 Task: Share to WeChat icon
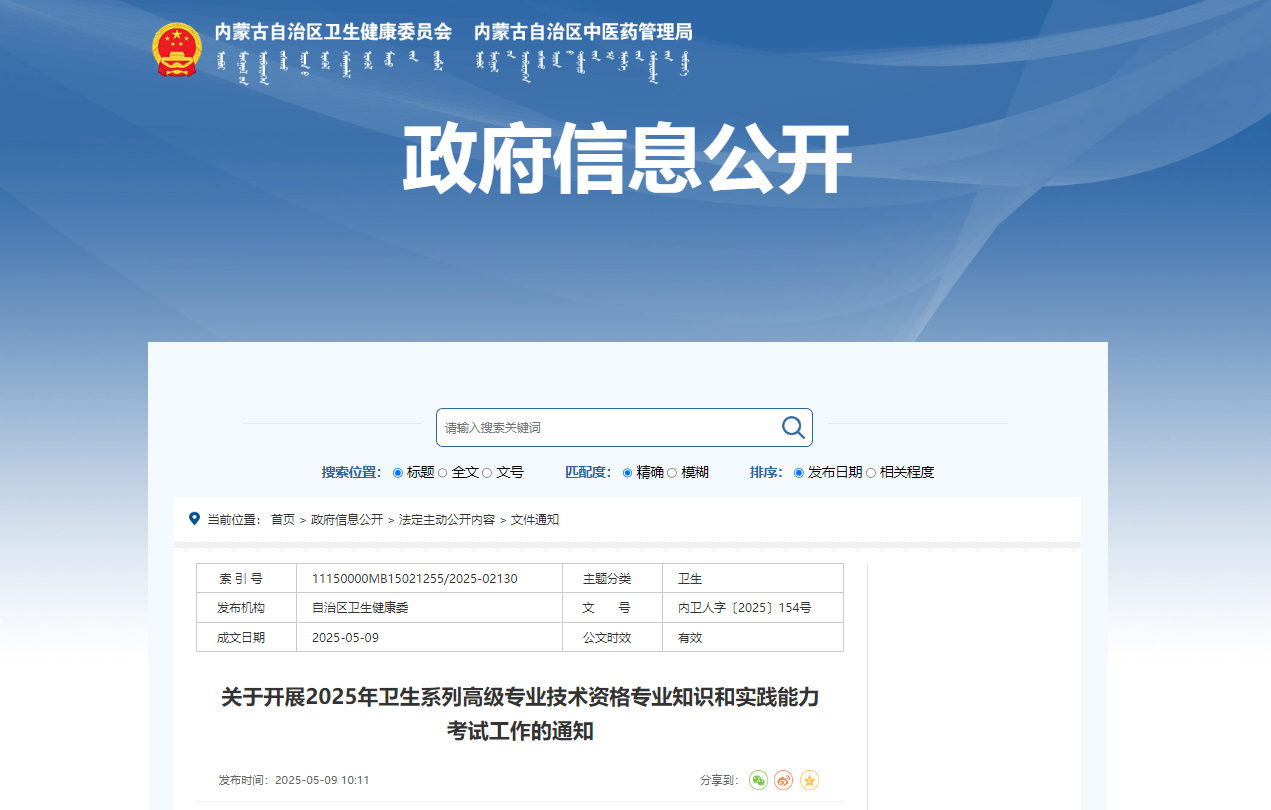759,780
